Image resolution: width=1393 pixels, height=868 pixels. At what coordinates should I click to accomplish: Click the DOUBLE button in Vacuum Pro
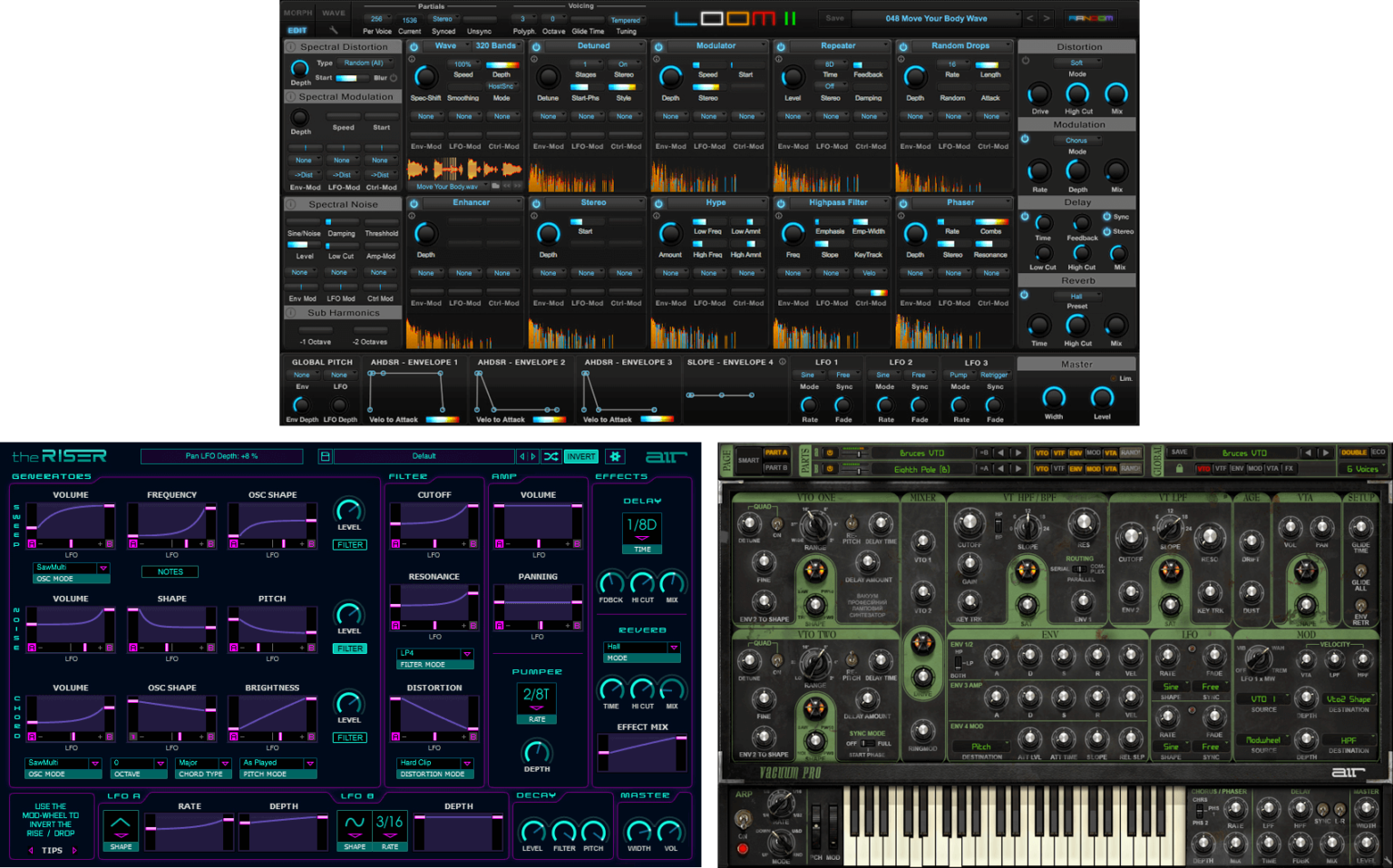(1354, 452)
